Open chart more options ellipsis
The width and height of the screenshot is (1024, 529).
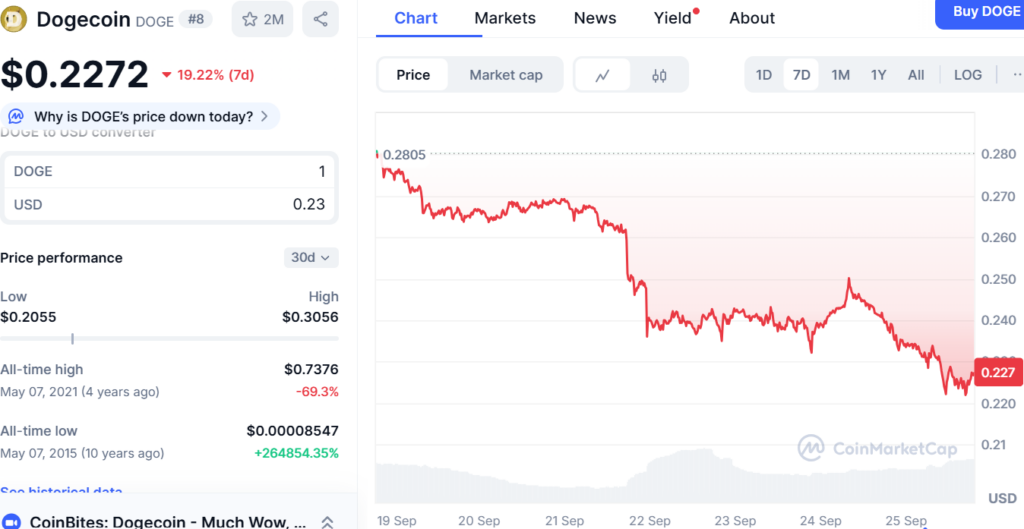(1015, 75)
